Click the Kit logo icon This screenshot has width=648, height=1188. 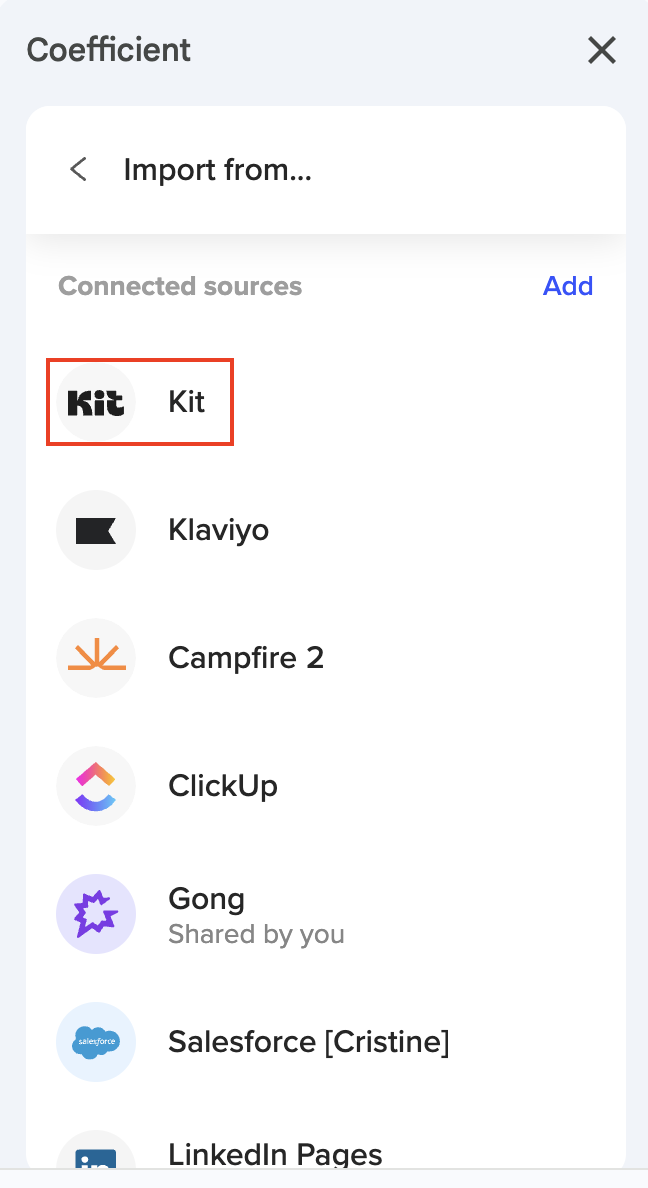[96, 402]
